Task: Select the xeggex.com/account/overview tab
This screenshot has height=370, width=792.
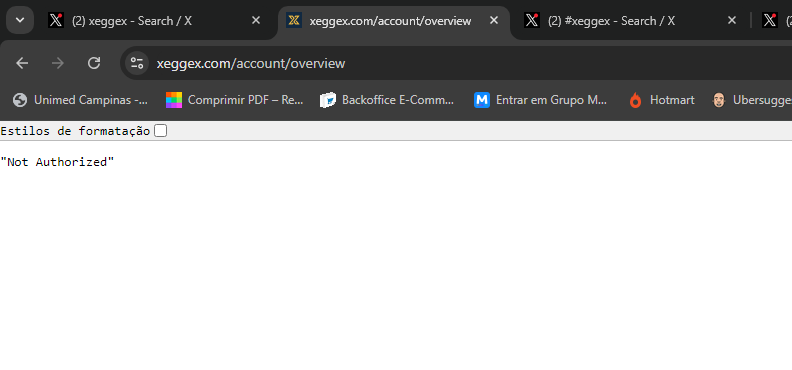Action: 394,21
